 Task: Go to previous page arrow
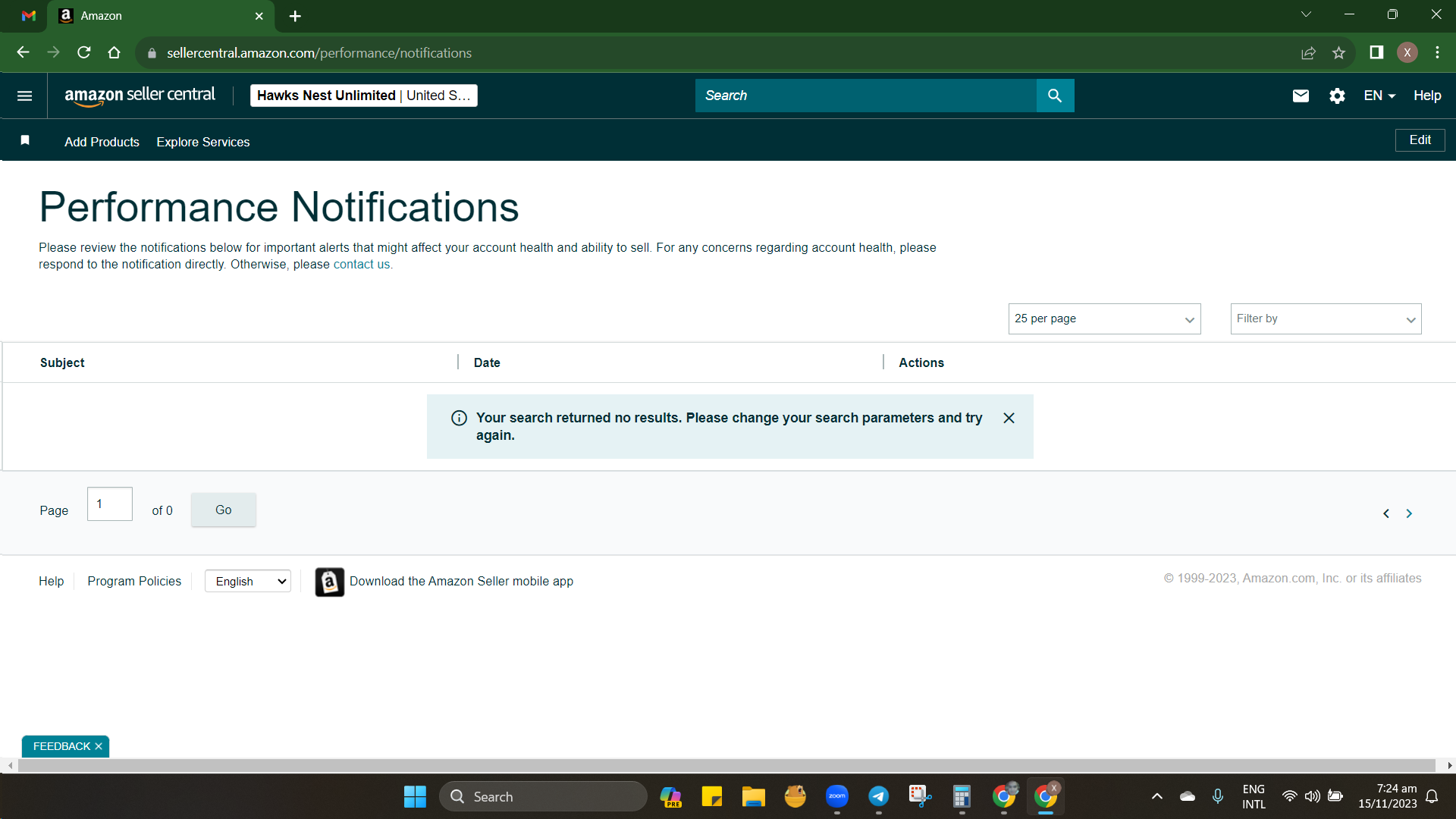point(1386,513)
